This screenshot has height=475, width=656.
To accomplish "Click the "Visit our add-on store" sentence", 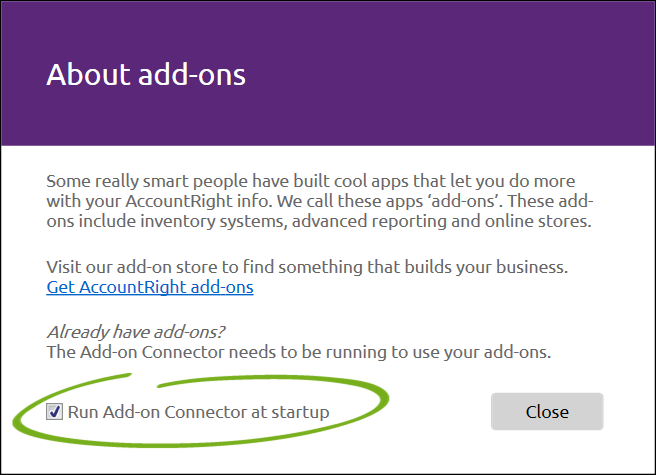I will click(x=307, y=267).
